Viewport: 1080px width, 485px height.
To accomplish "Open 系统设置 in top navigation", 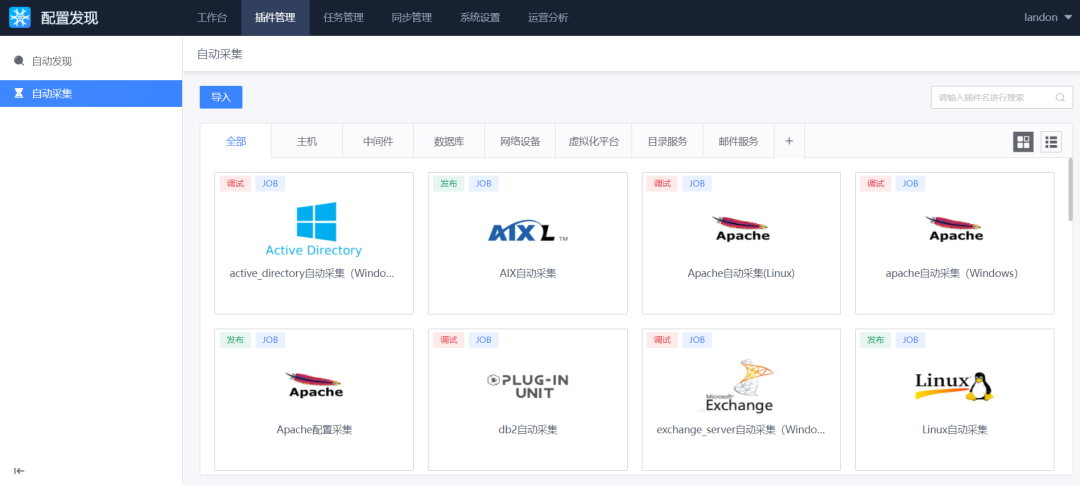I will 480,18.
